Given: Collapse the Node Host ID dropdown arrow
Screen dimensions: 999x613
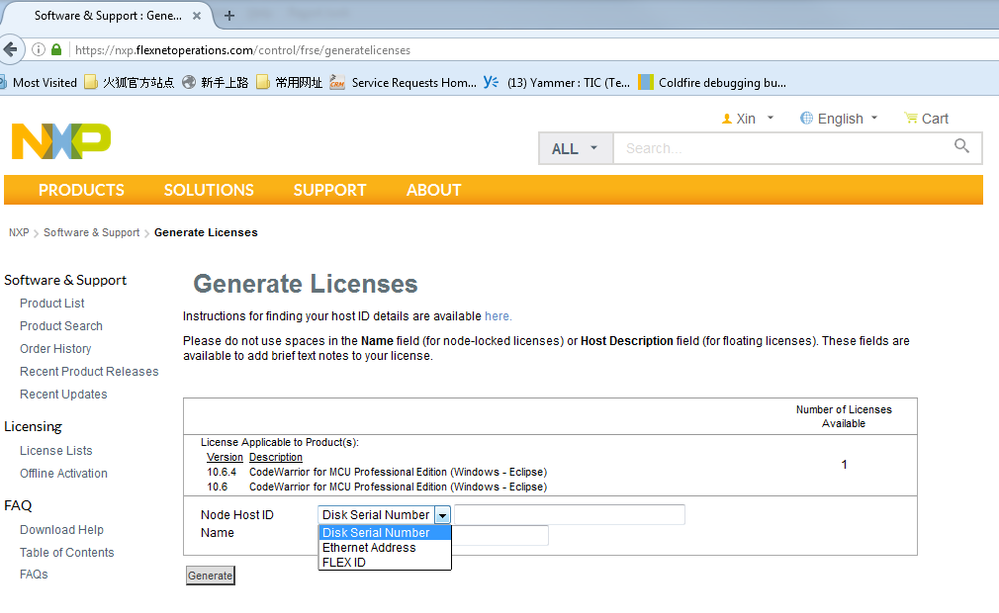Looking at the screenshot, I should coord(442,515).
